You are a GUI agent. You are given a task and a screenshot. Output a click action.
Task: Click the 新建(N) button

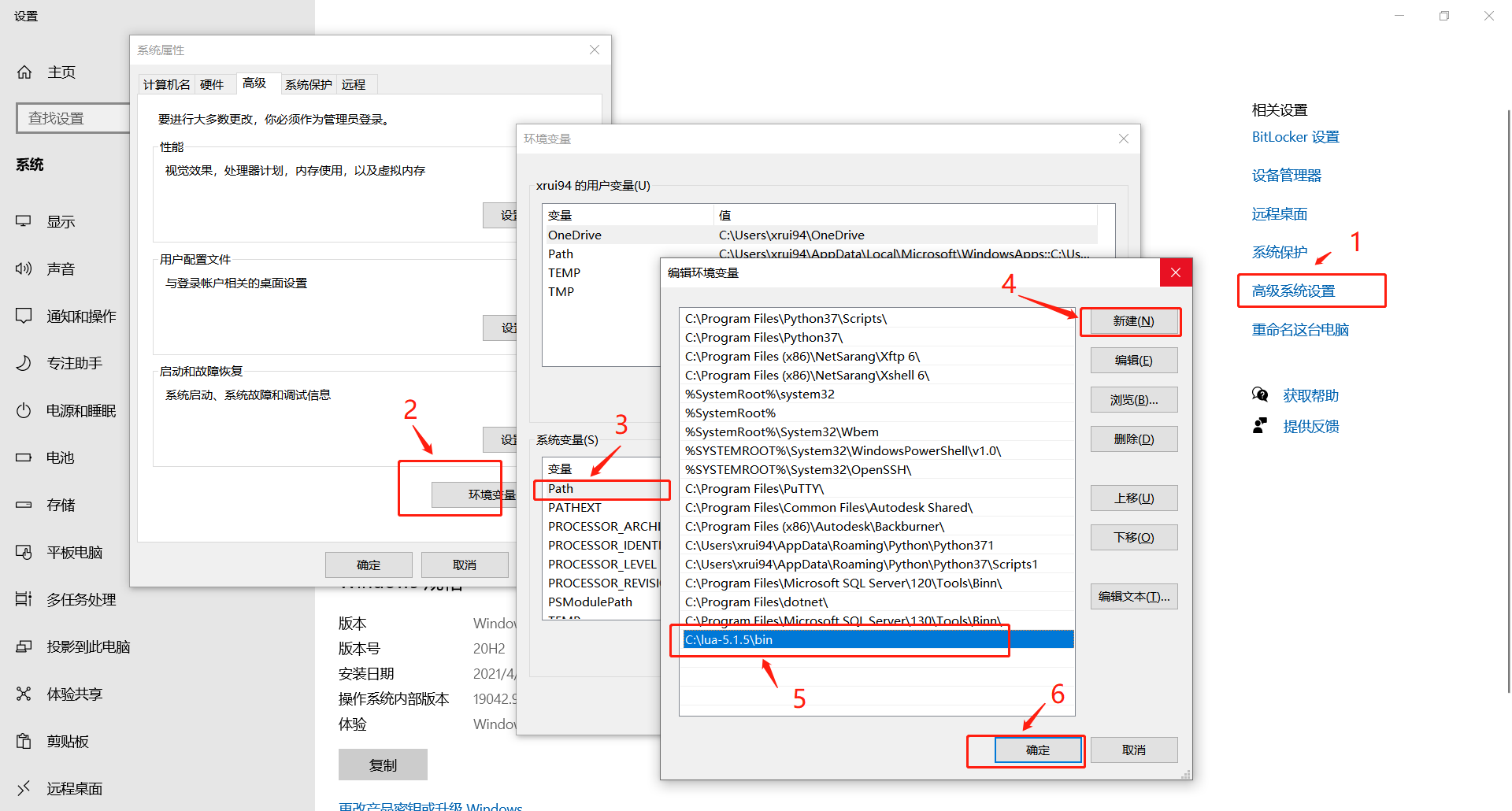(1131, 321)
